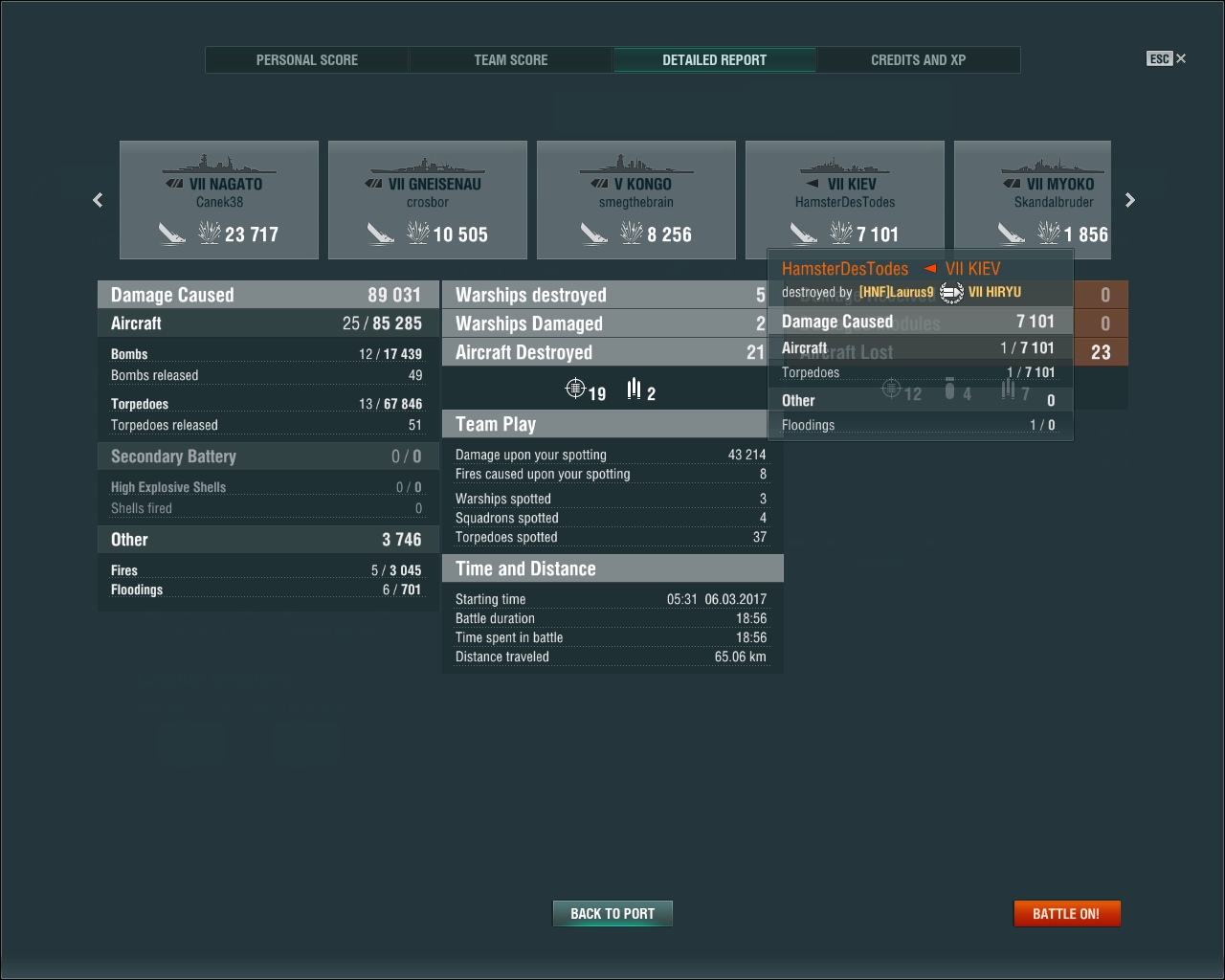
Task: Click the sunk ship icon on Kongo card
Action: coord(594,233)
